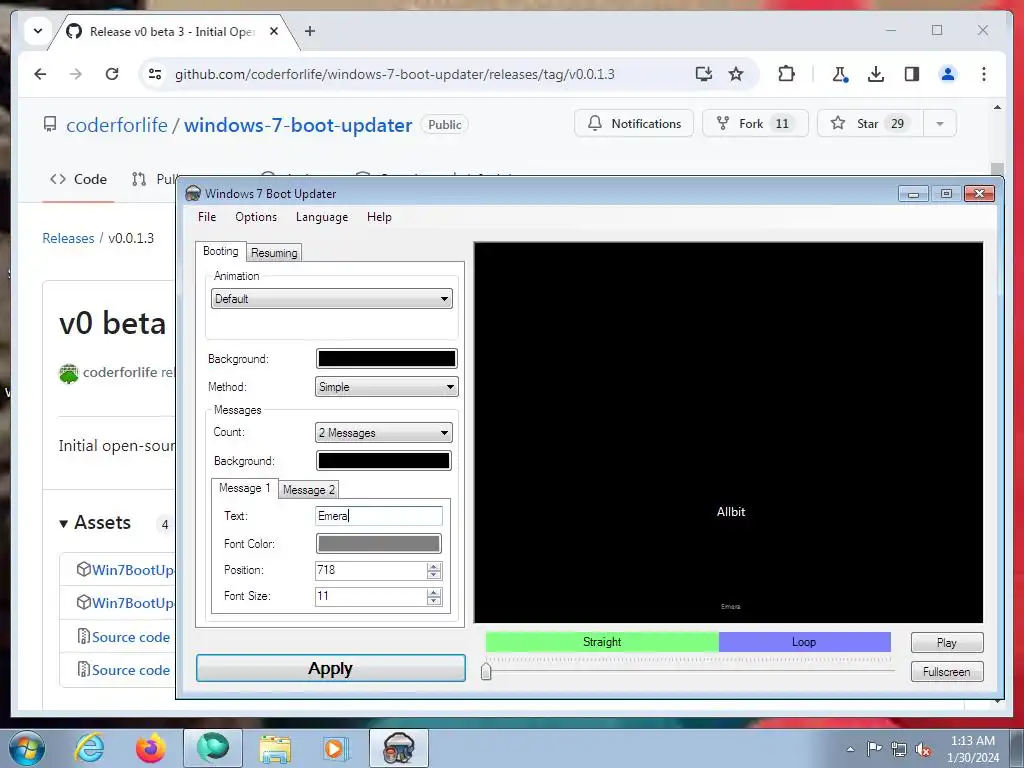Screen dimensions: 1024x768
Task: Open Windows Start menu orb
Action: 27,748
